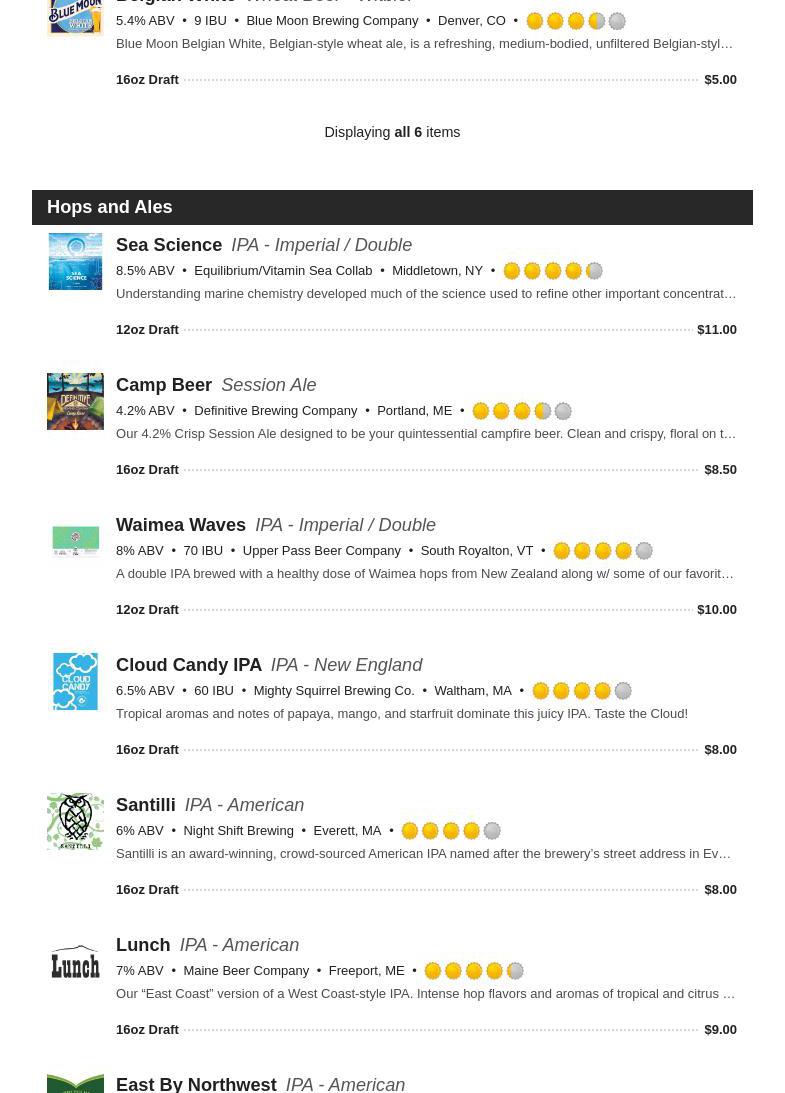
Task: Click the Cloud Candy IPA label icon
Action: (75, 681)
